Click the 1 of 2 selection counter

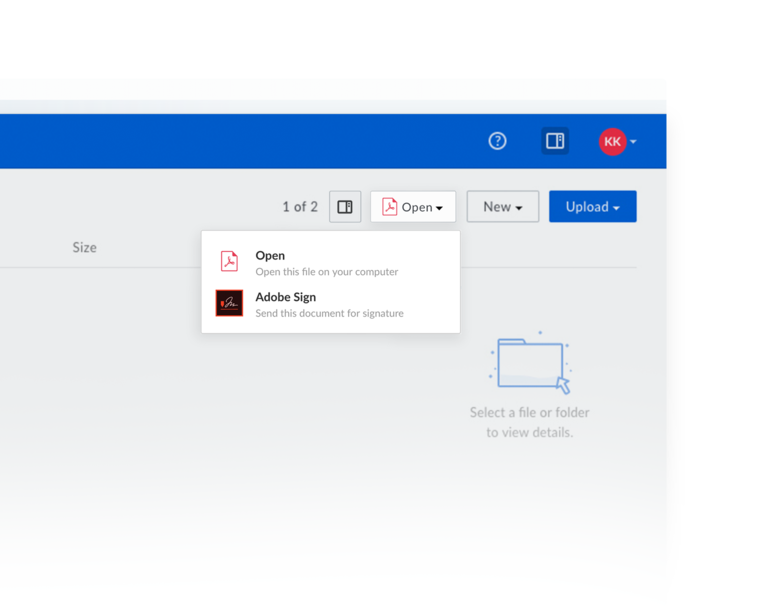[x=299, y=207]
